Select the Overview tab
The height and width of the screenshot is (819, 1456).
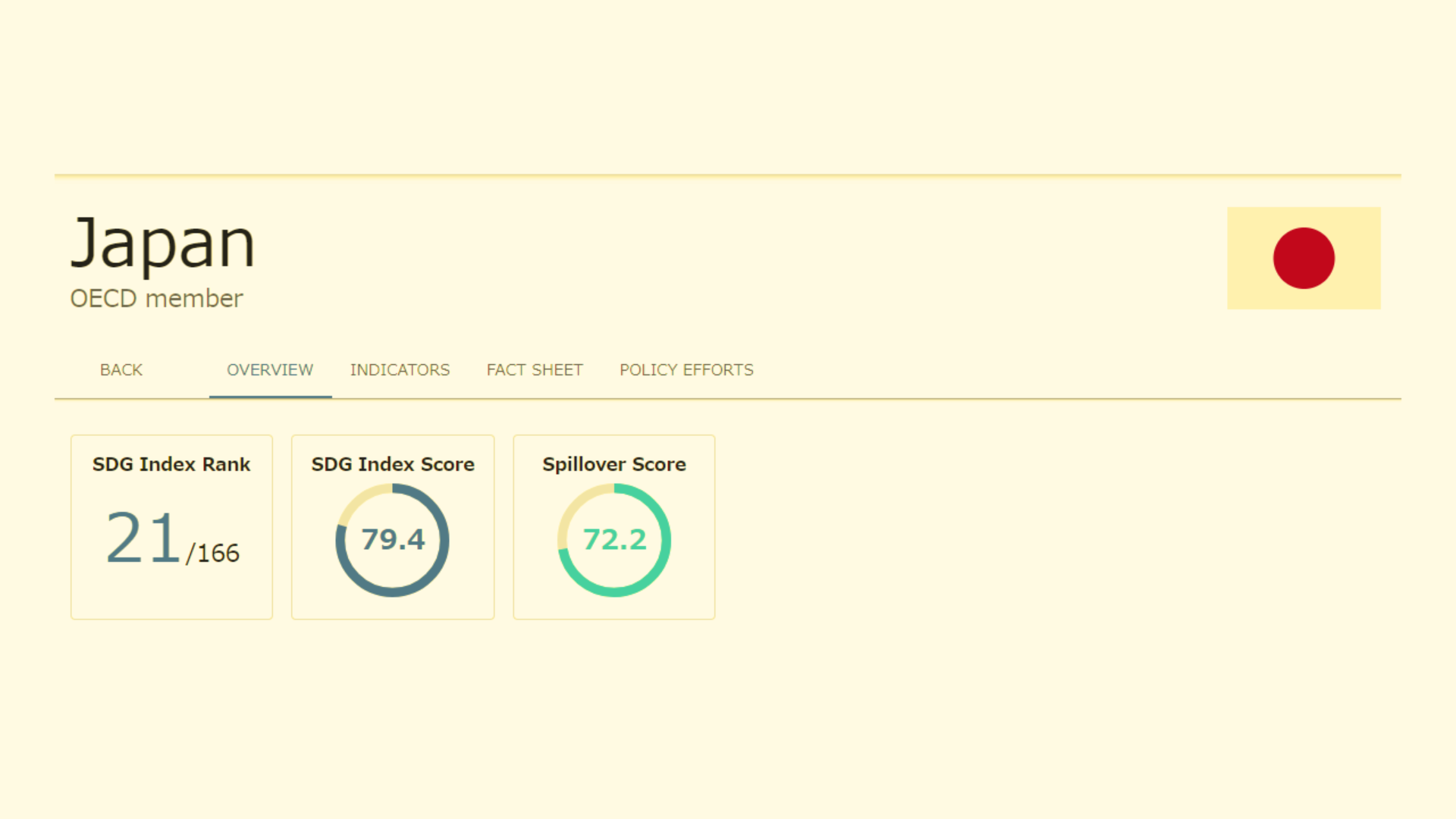pos(270,370)
